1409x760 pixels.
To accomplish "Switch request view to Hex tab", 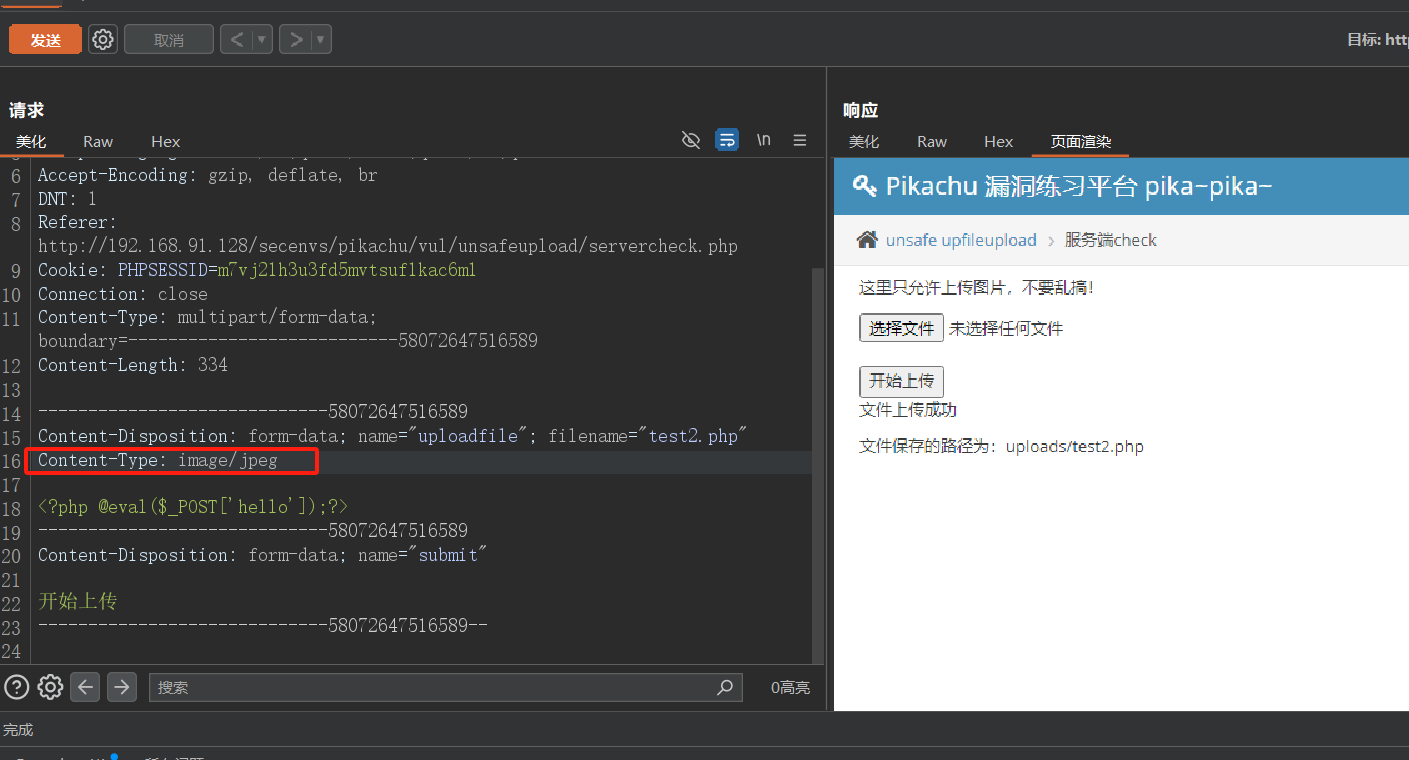I will pos(166,142).
